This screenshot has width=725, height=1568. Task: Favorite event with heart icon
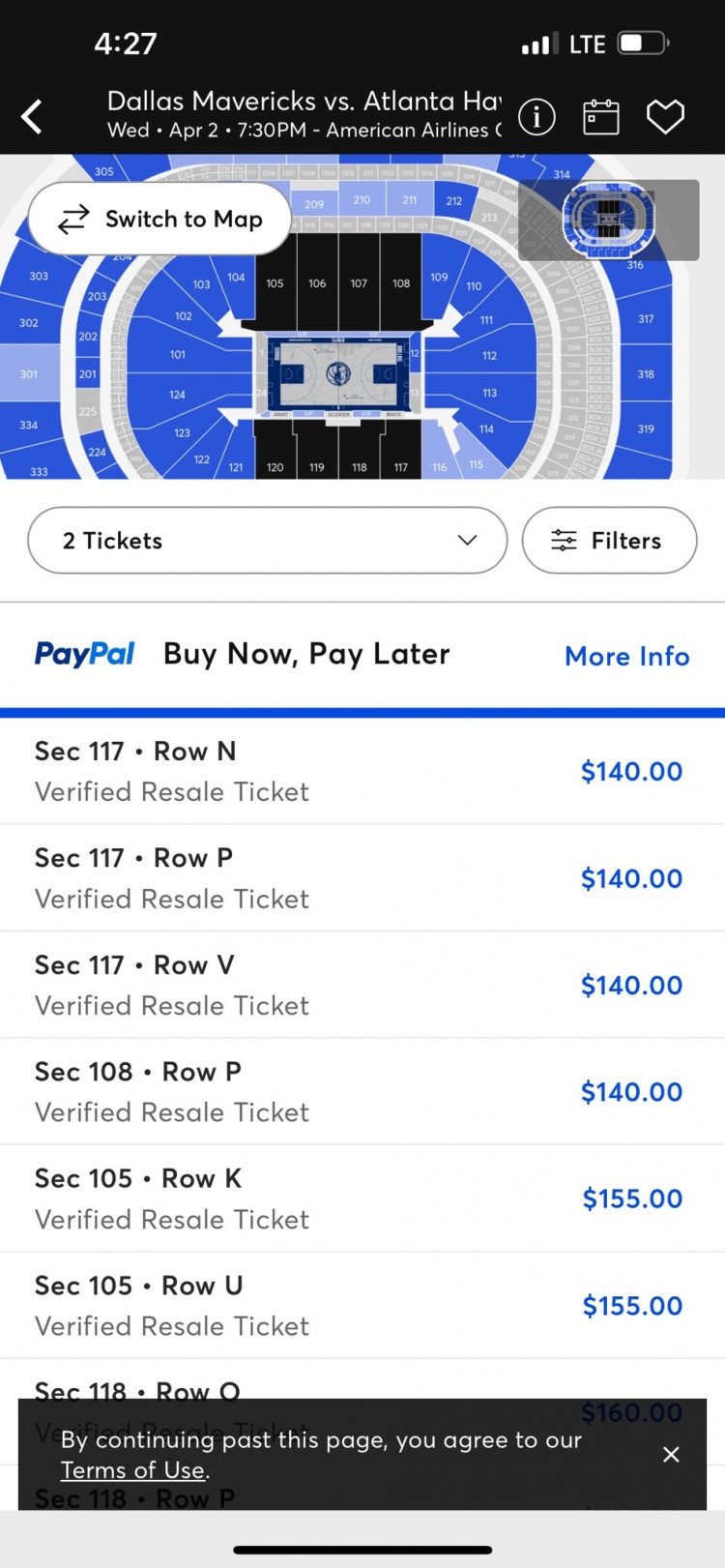pos(665,117)
